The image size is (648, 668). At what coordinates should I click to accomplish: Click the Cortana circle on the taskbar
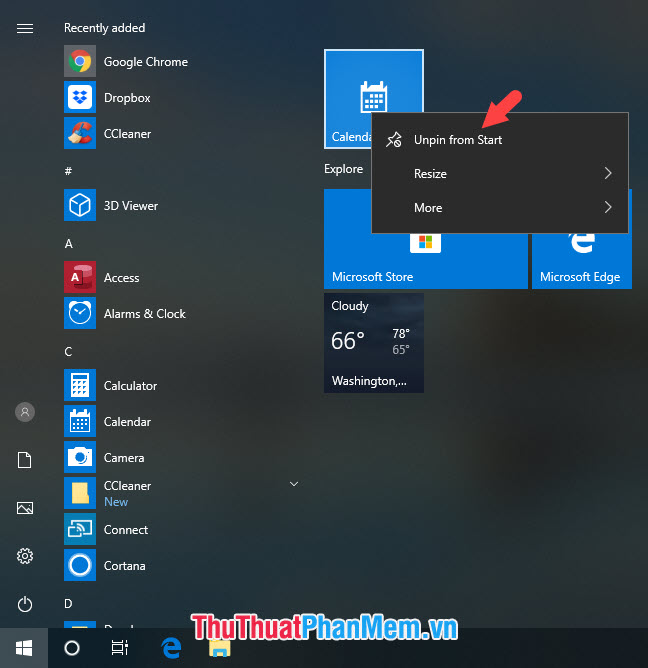[x=72, y=648]
